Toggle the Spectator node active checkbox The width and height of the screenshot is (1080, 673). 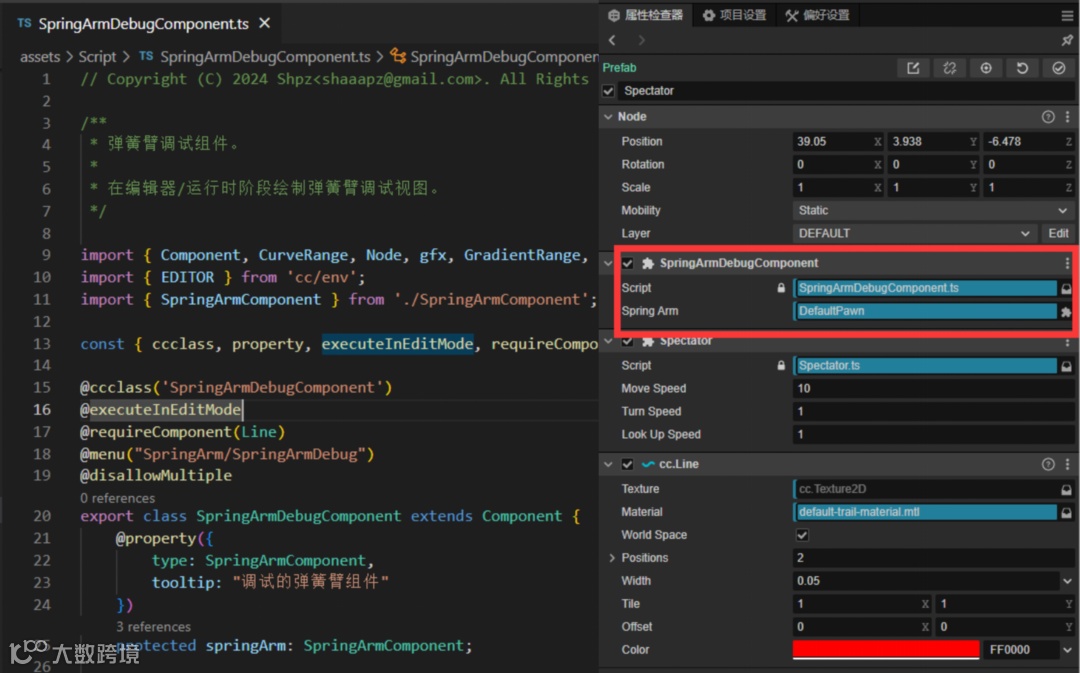tap(608, 91)
